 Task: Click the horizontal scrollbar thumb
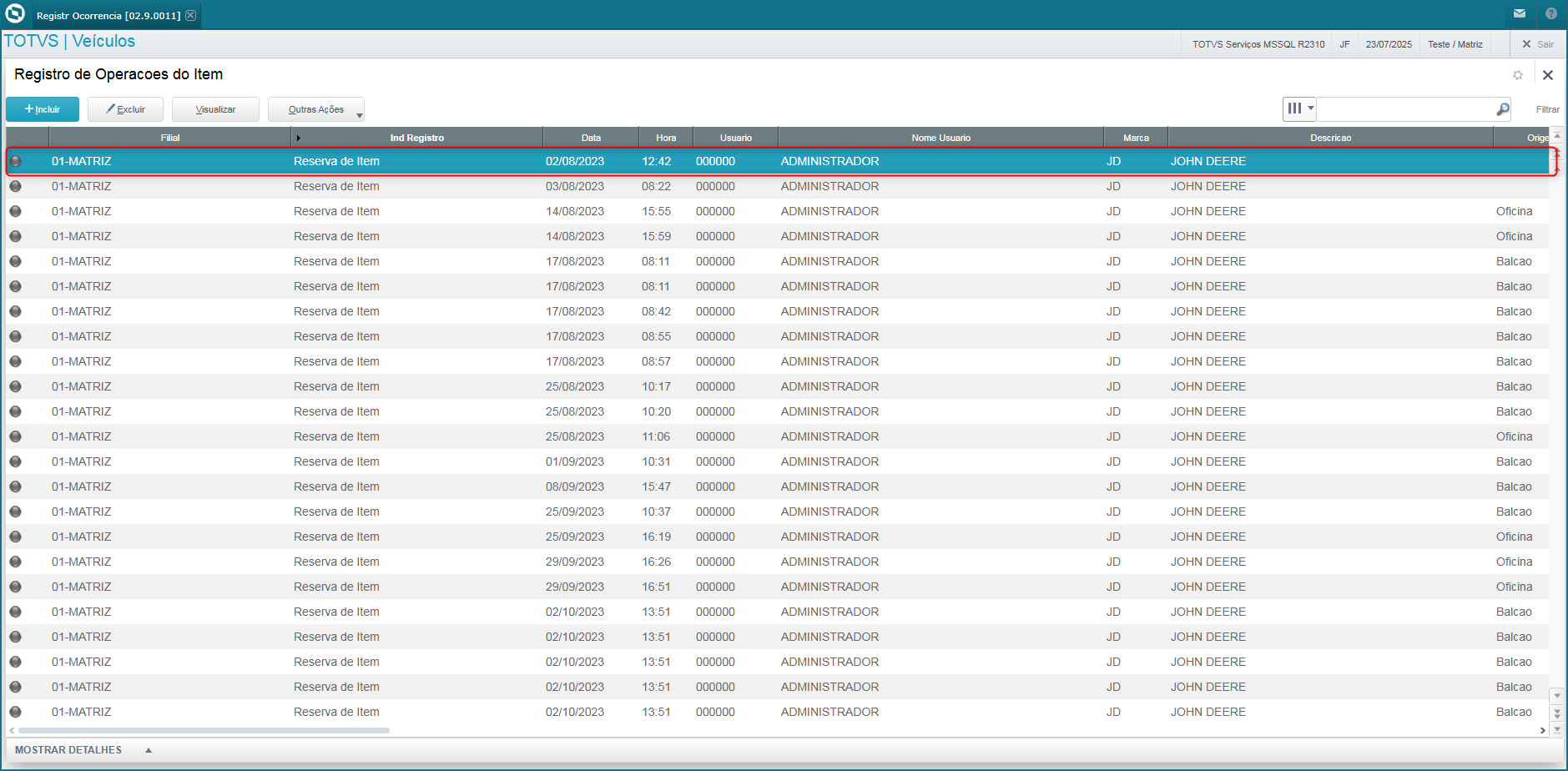204,730
